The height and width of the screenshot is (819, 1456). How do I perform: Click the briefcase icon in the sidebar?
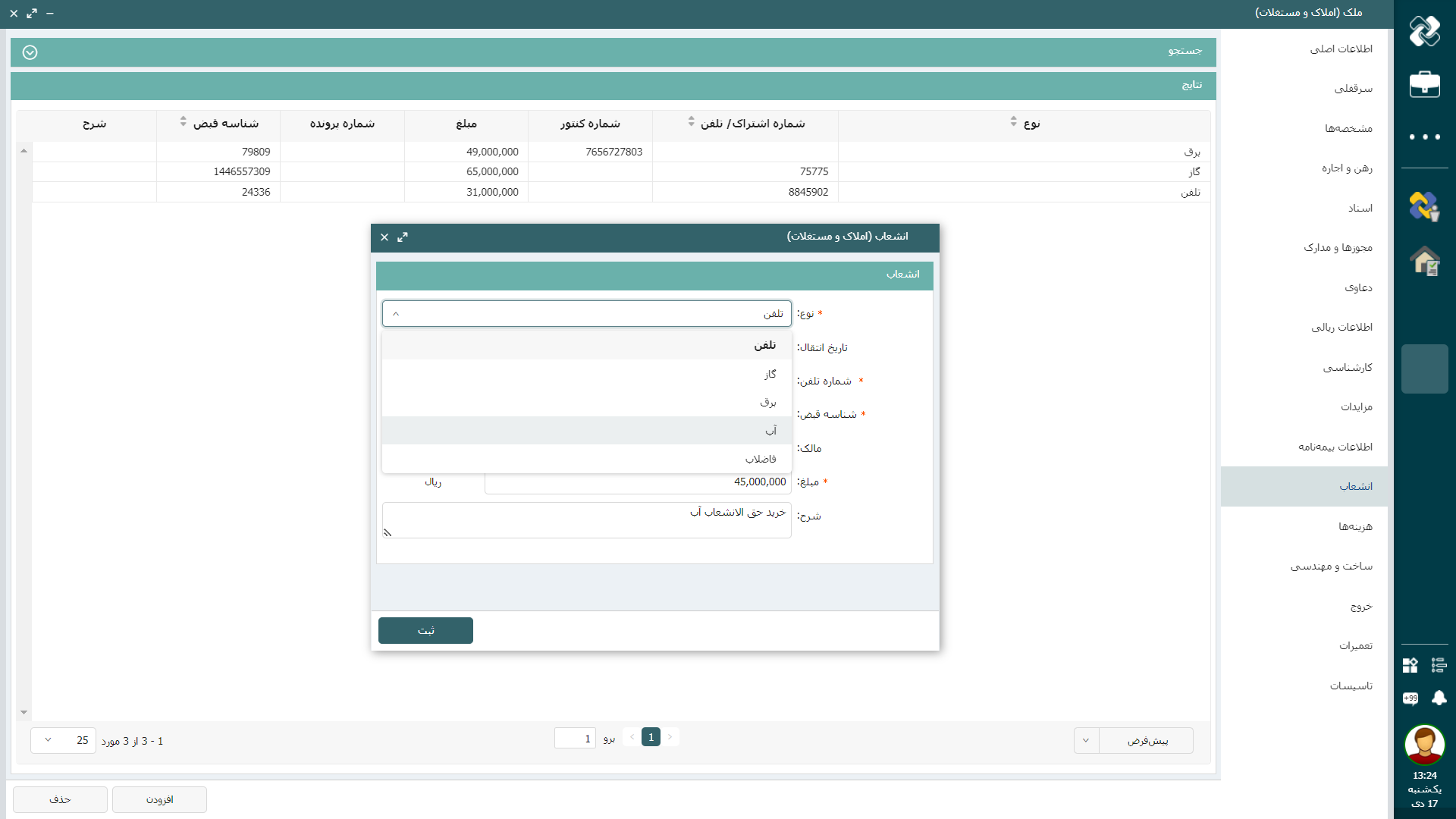1424,84
